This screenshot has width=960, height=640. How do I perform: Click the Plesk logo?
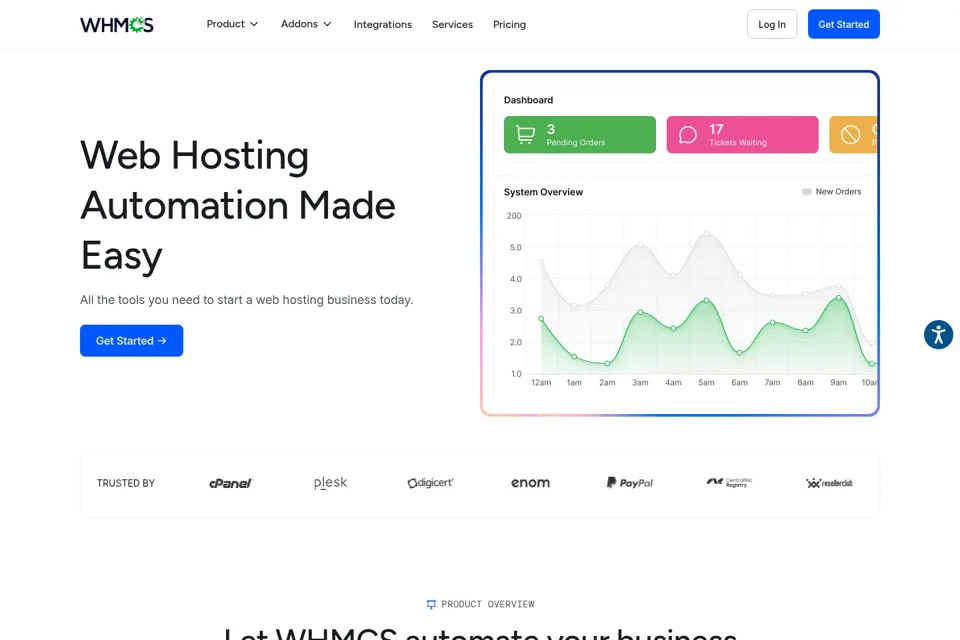(x=330, y=483)
